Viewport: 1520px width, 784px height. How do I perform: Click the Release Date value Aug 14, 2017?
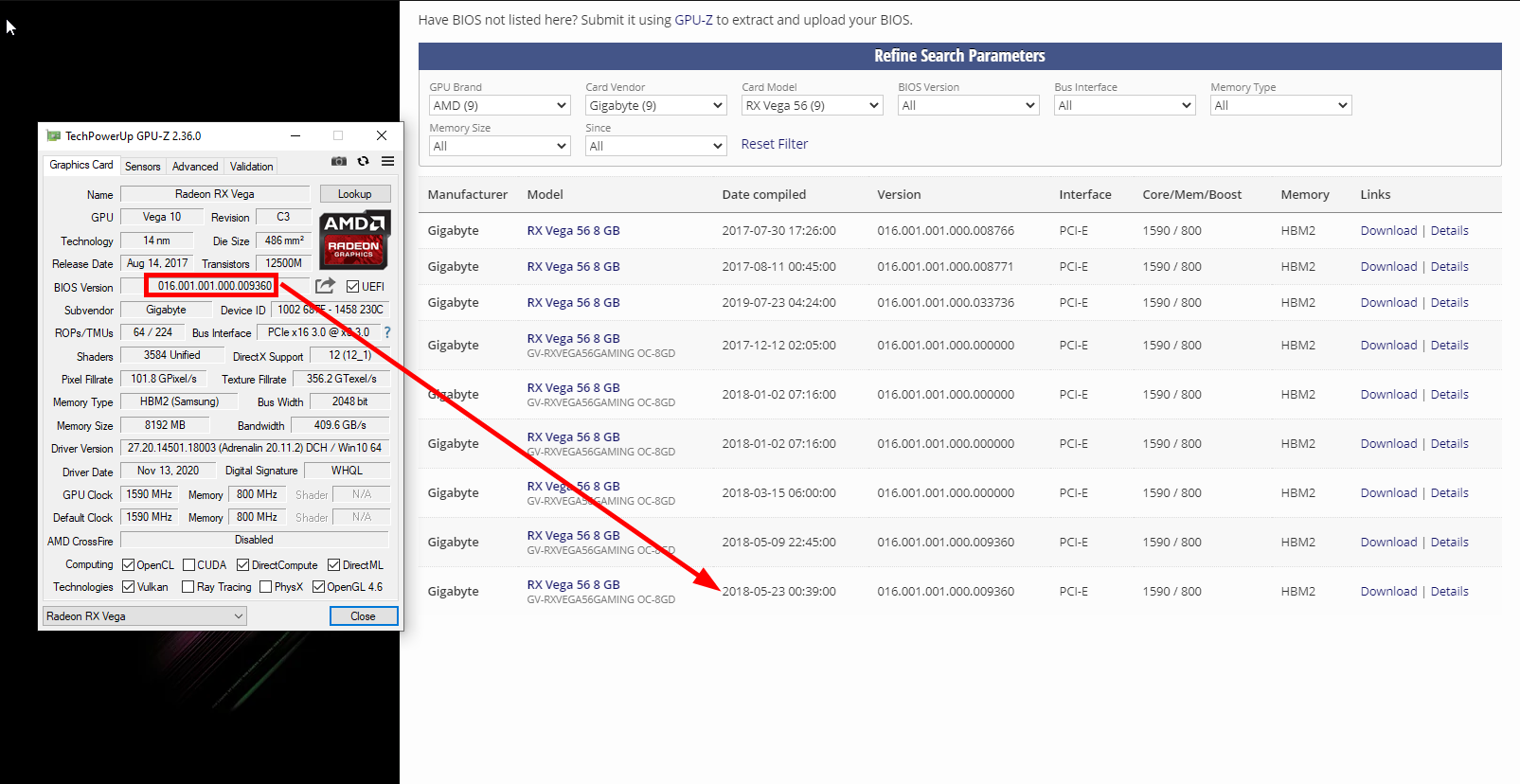(x=157, y=263)
